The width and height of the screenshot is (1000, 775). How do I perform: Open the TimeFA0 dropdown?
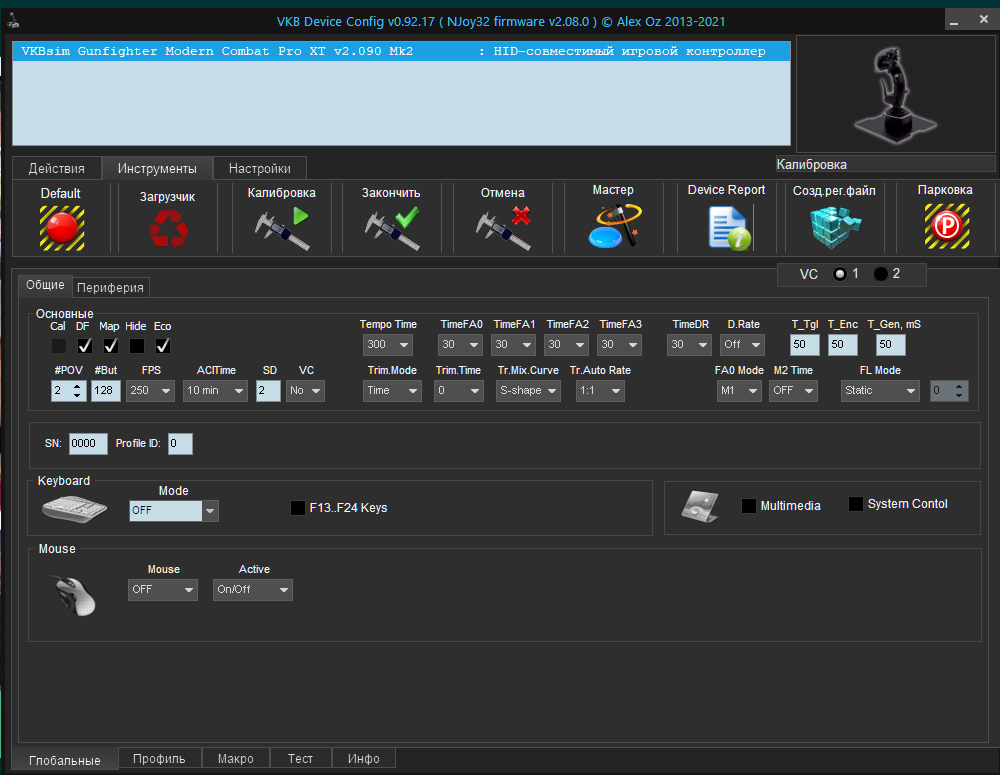pyautogui.click(x=460, y=344)
